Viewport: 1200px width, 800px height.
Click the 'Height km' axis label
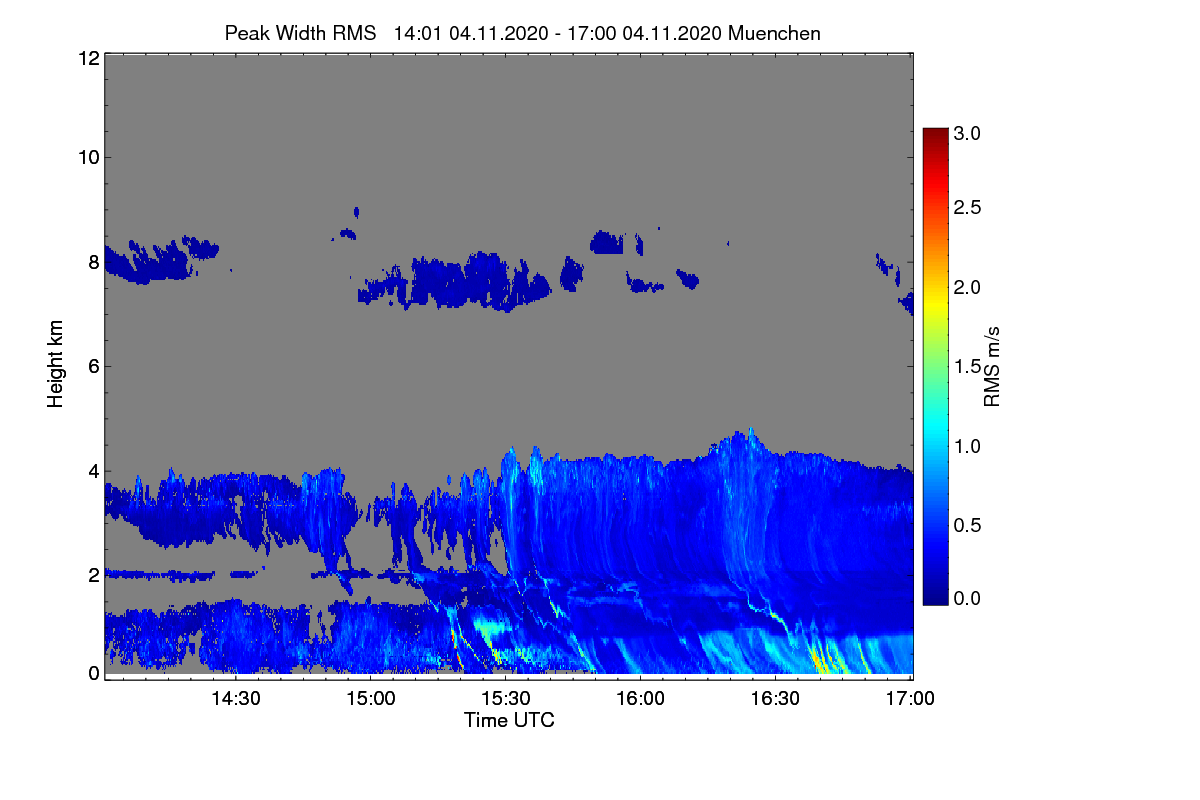(55, 363)
